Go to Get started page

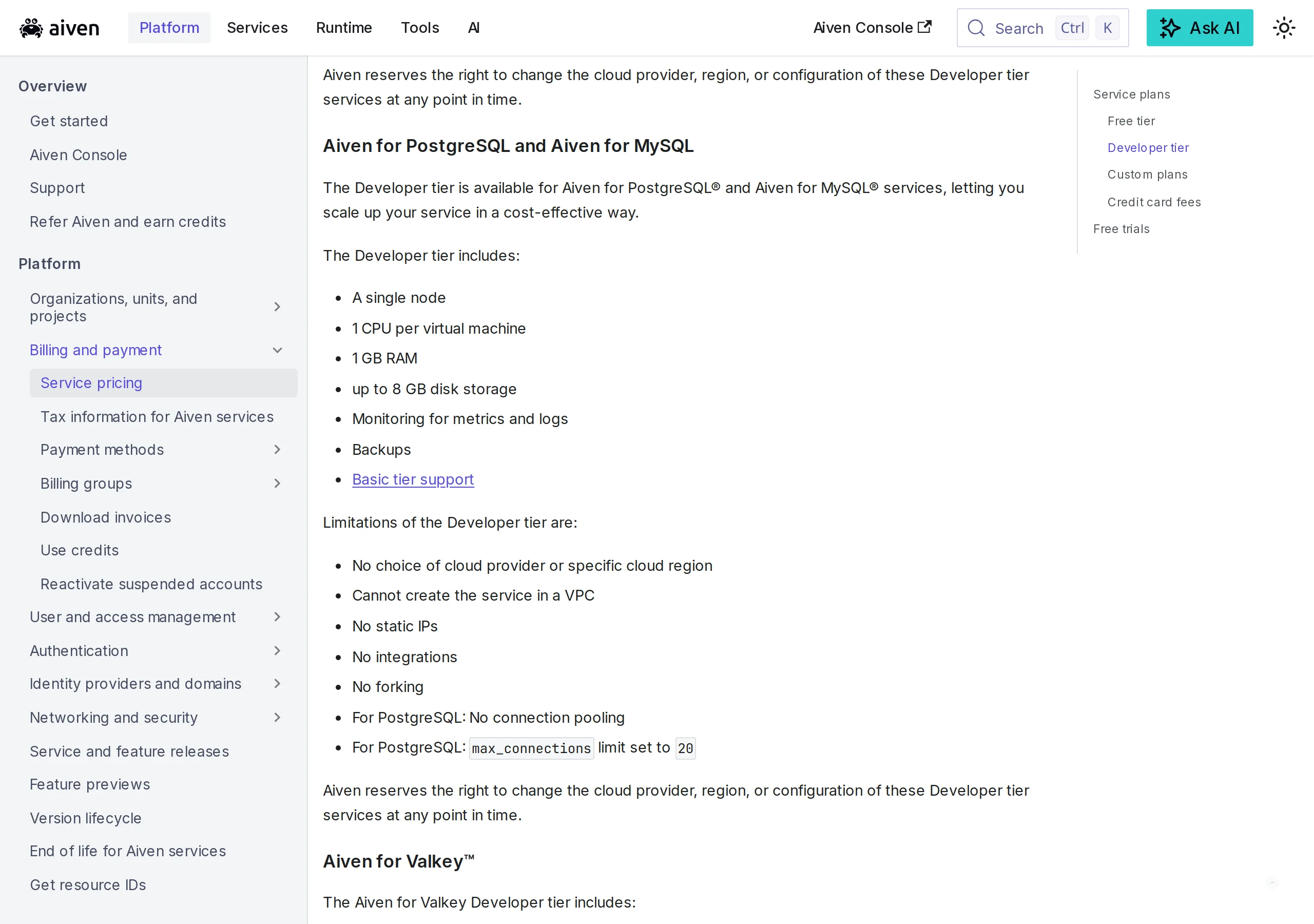click(x=69, y=121)
